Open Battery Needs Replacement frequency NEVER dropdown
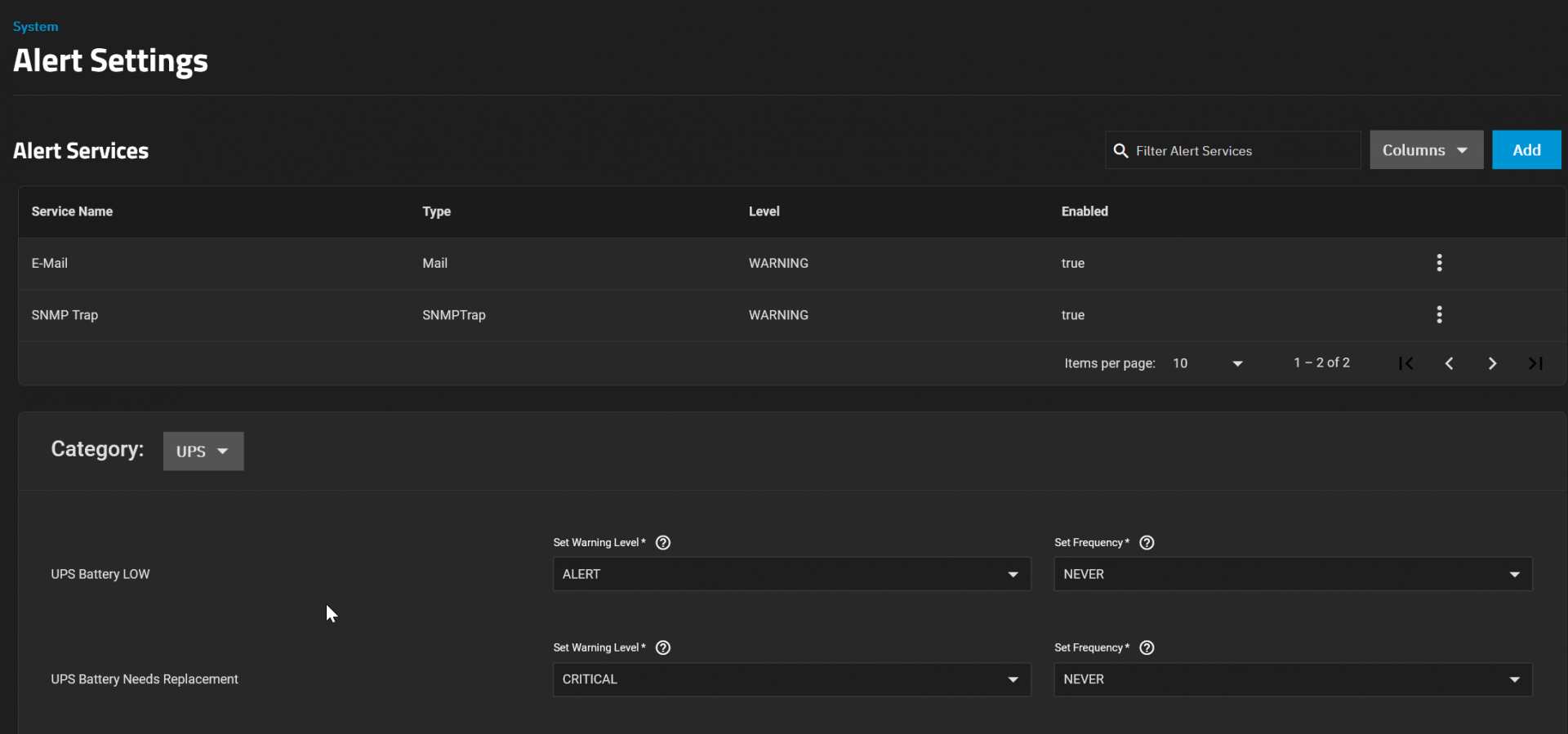Screen dimensions: 1568x734 [x=1293, y=679]
